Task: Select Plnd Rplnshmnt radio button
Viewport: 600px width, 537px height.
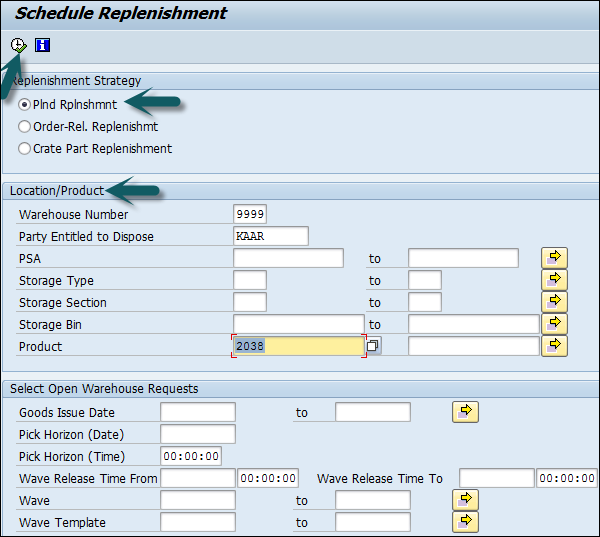Action: (x=25, y=105)
